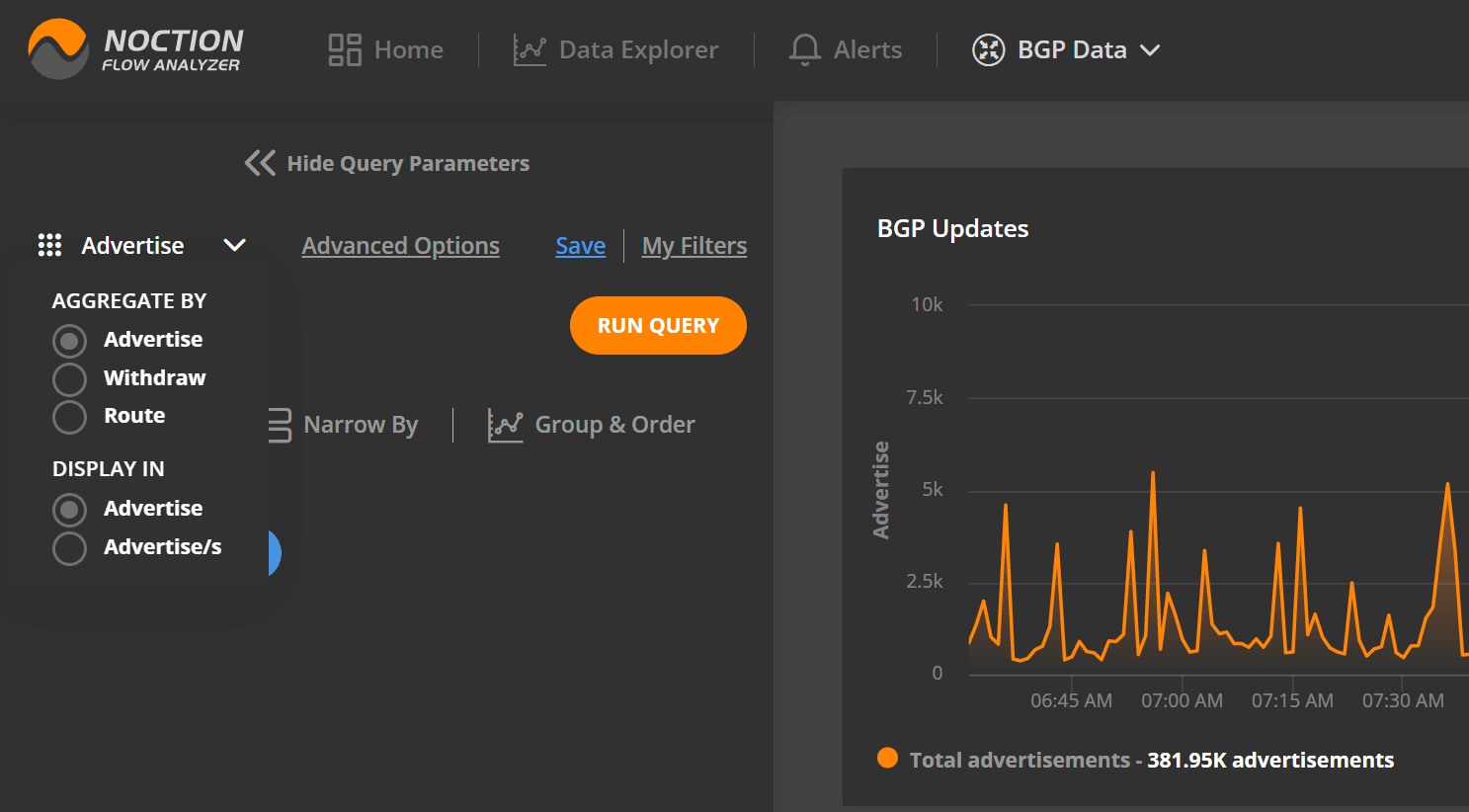
Task: Select the Route radio option
Action: click(69, 417)
